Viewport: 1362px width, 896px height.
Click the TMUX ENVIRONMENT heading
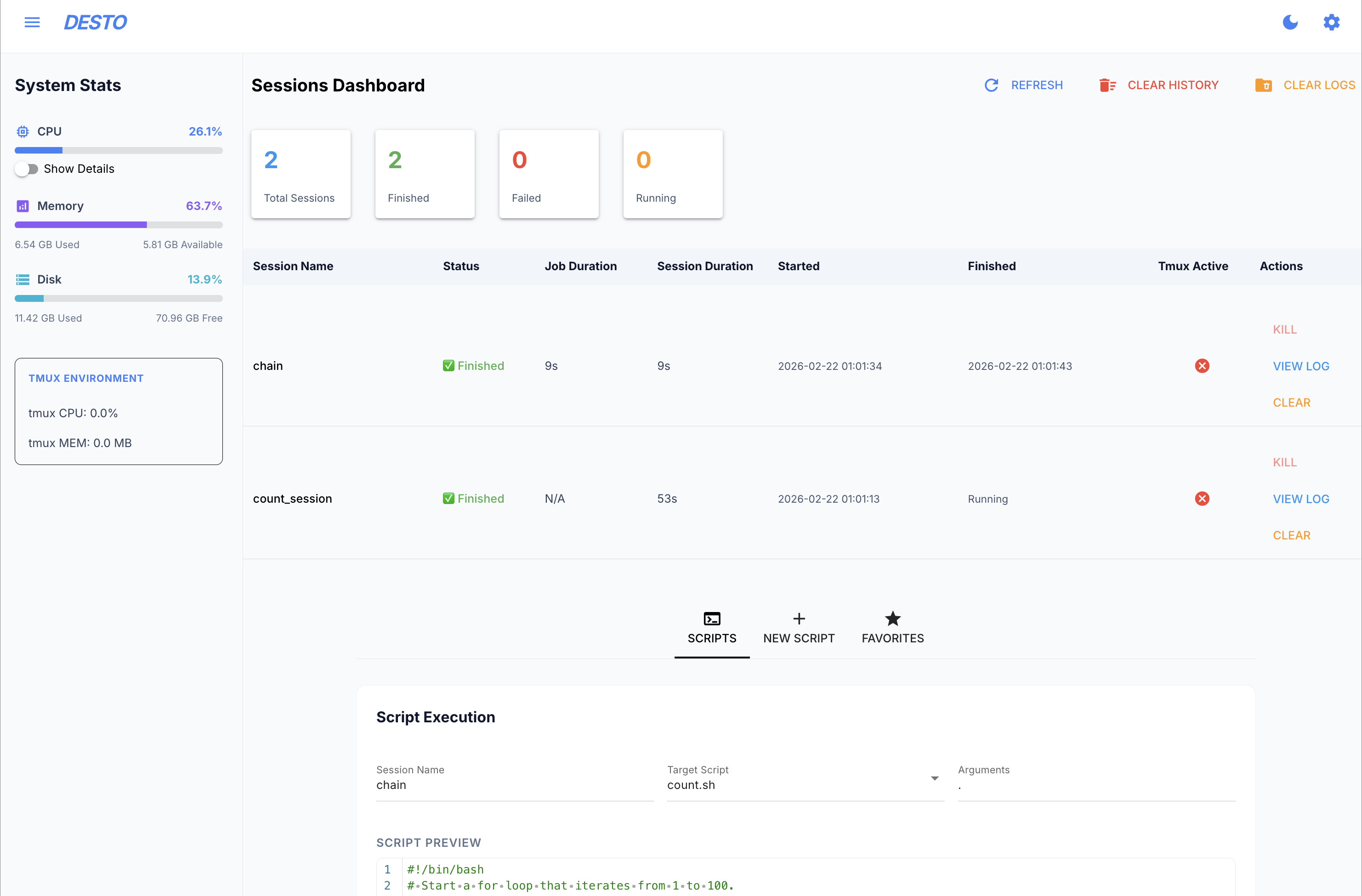click(x=86, y=378)
